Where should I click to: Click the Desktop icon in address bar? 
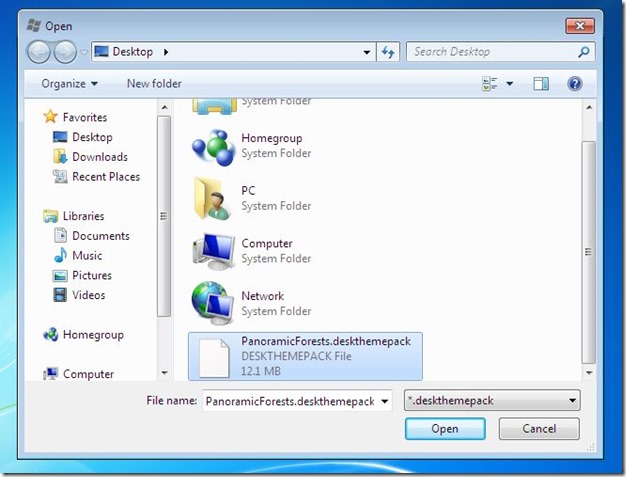[101, 51]
